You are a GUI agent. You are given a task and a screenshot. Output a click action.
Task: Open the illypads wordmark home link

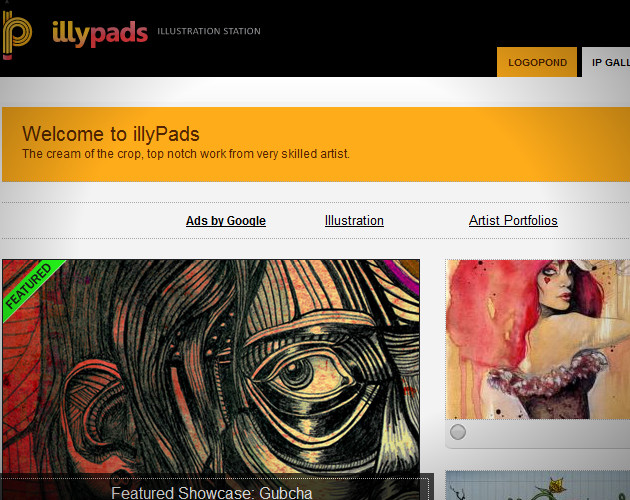tap(100, 34)
